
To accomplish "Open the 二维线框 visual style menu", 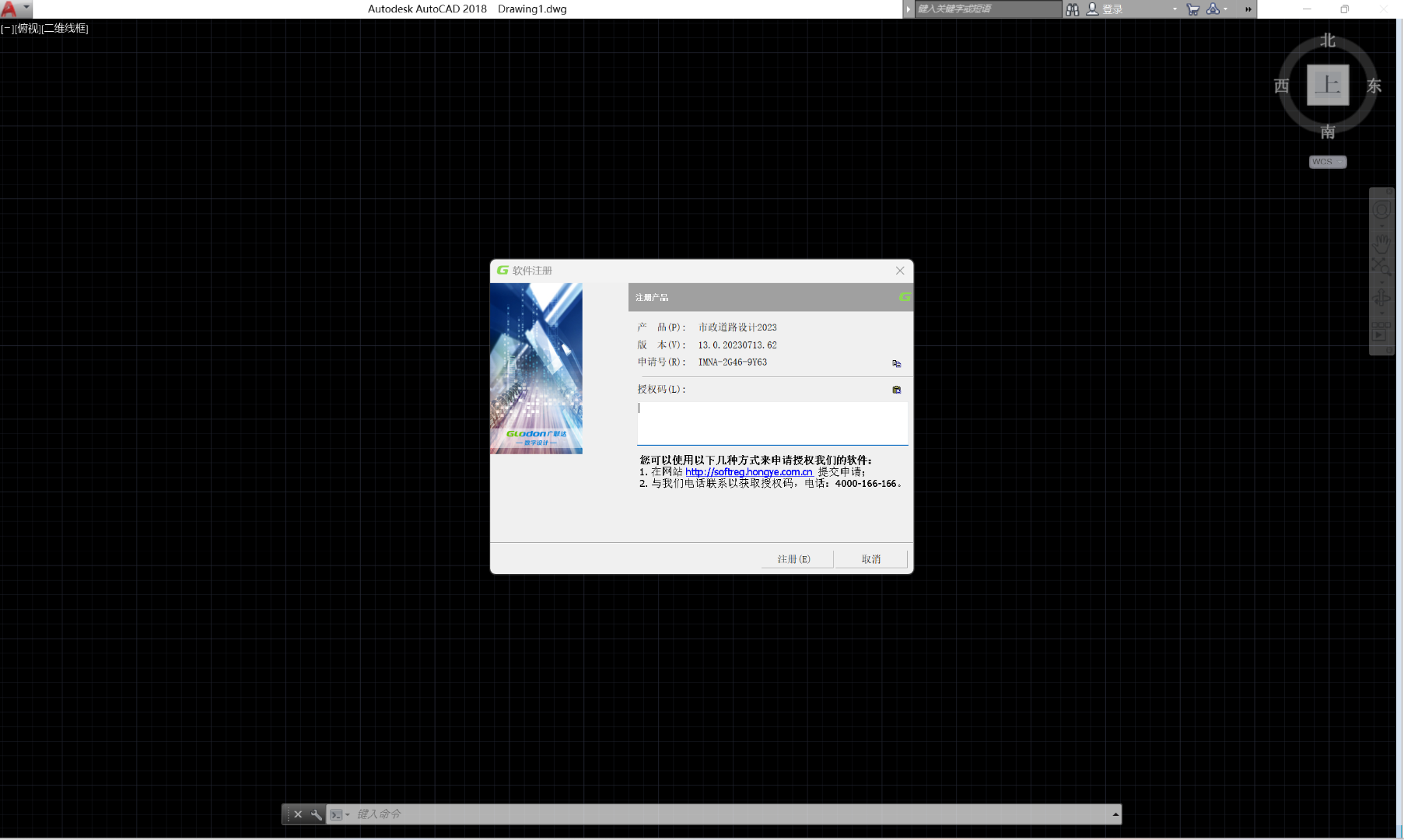I will (x=65, y=29).
